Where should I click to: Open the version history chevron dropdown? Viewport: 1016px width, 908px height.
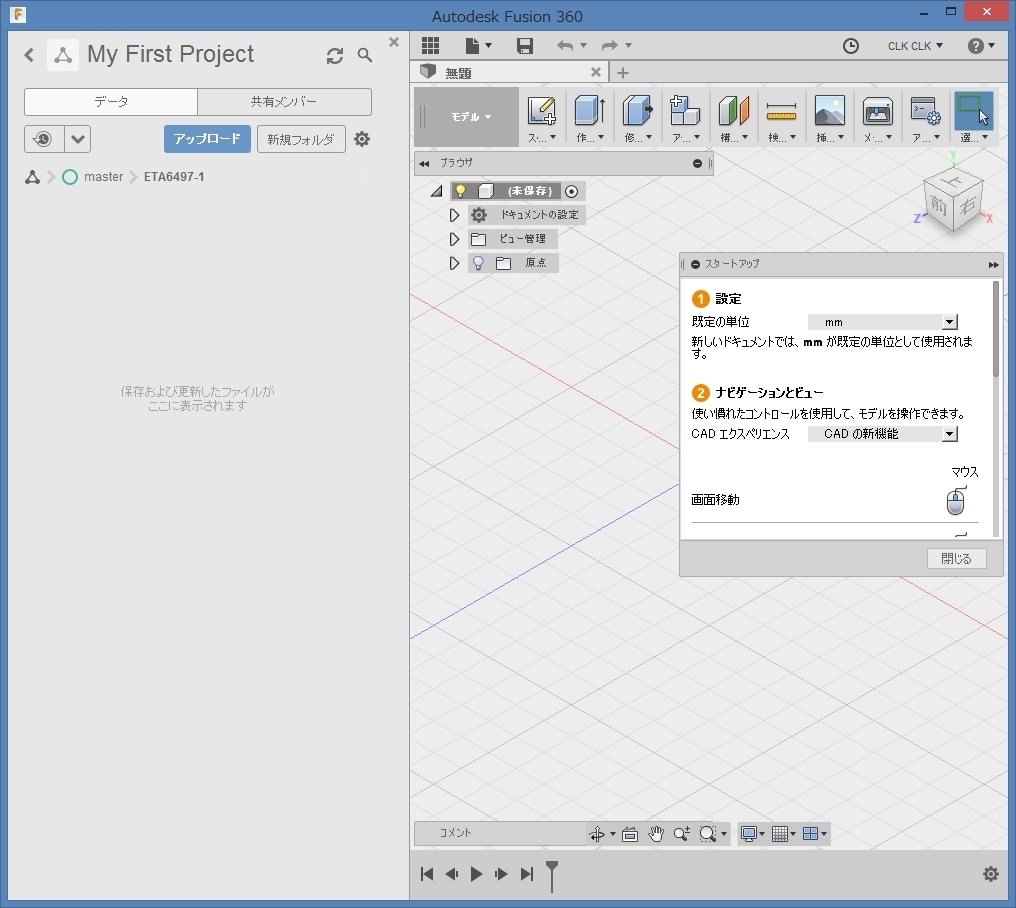(x=78, y=139)
